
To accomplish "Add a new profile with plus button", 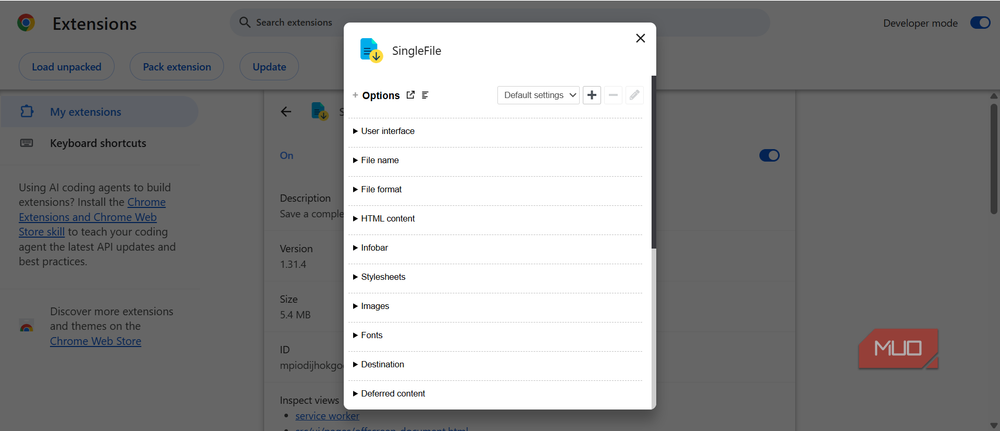I will [x=592, y=95].
